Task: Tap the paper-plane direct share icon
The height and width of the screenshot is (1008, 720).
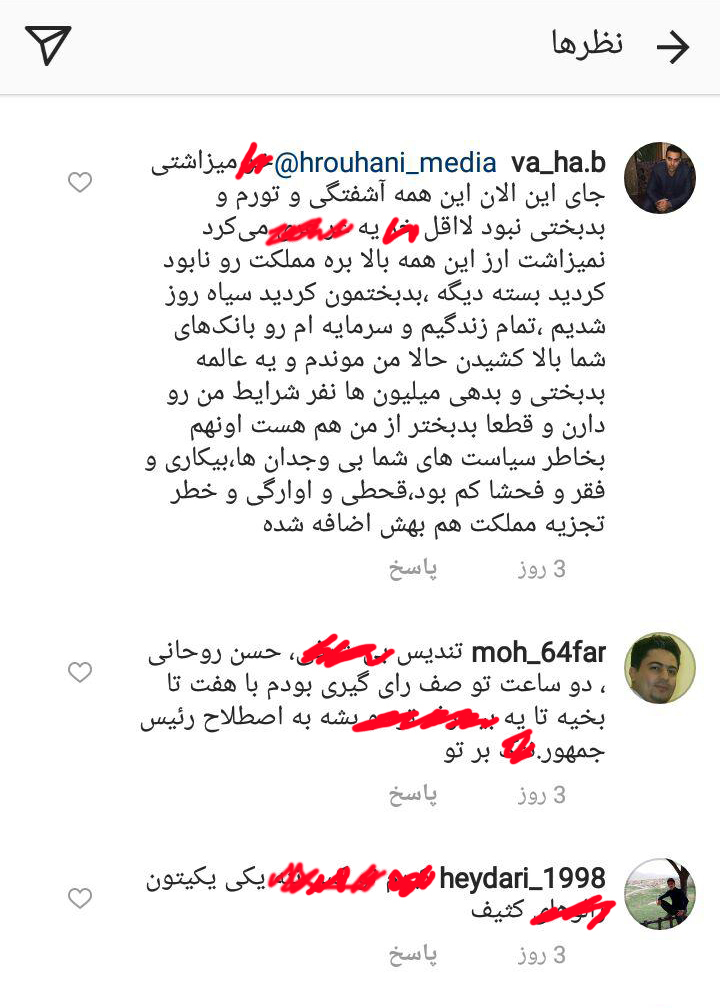Action: pos(48,45)
